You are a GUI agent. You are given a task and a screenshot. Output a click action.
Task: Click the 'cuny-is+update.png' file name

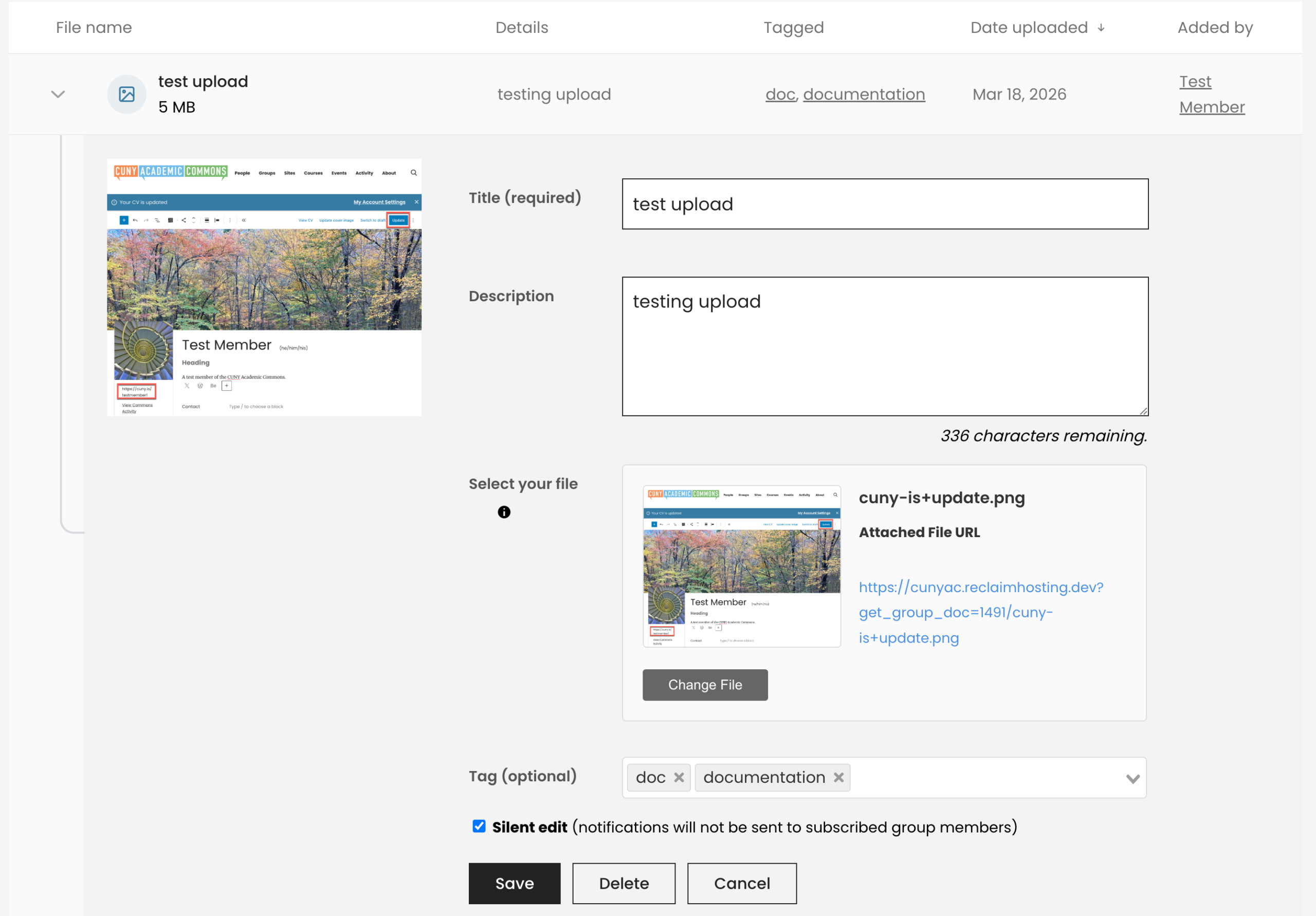(942, 498)
